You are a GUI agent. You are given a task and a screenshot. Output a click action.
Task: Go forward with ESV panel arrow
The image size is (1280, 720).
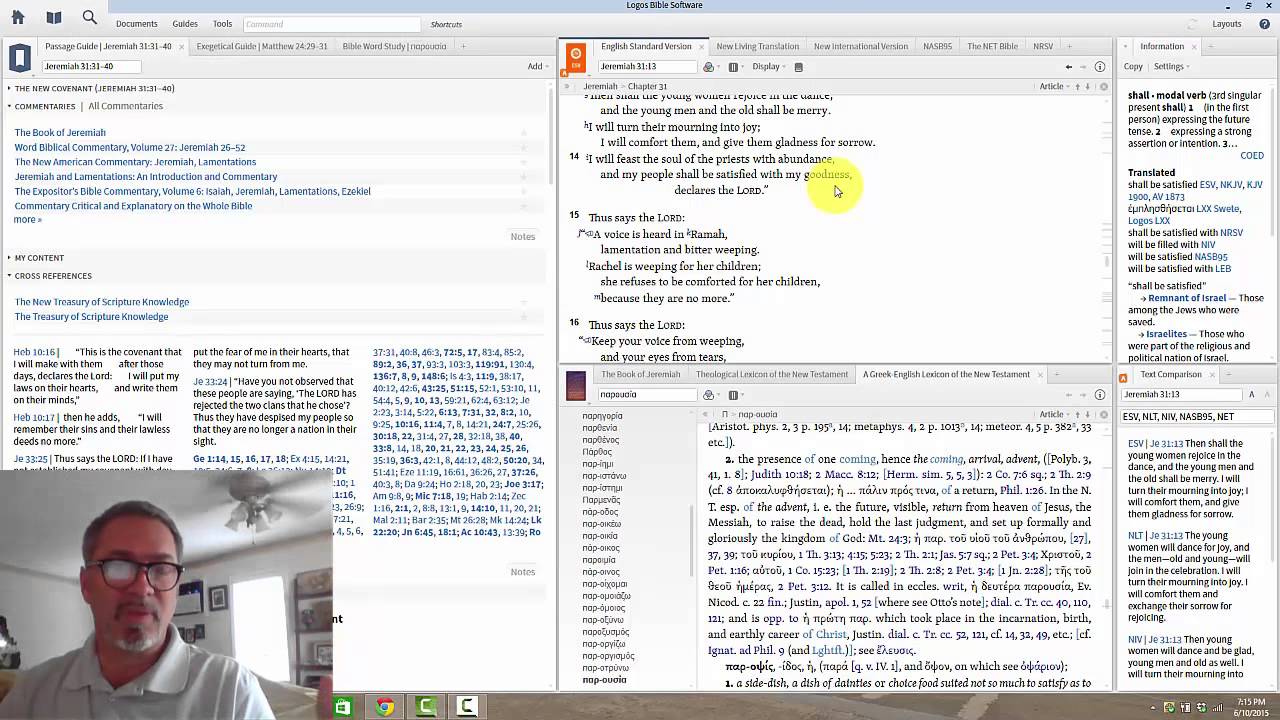tap(1083, 67)
